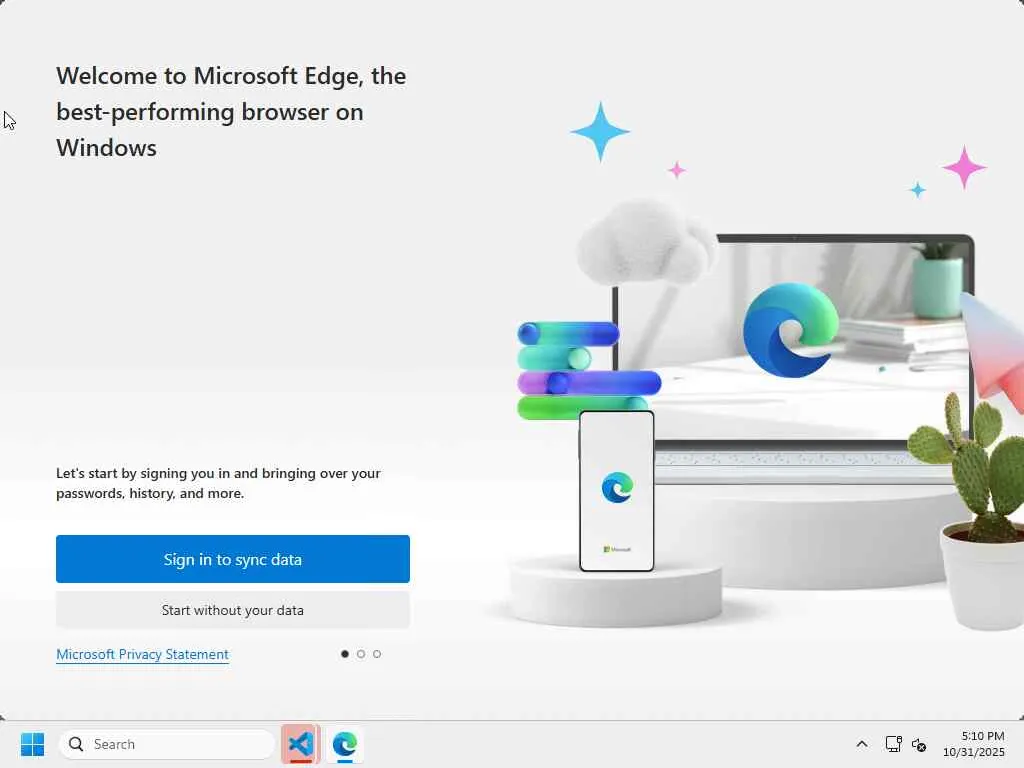
Task: Expand the hidden system tray icons chevron
Action: pyautogui.click(x=862, y=744)
